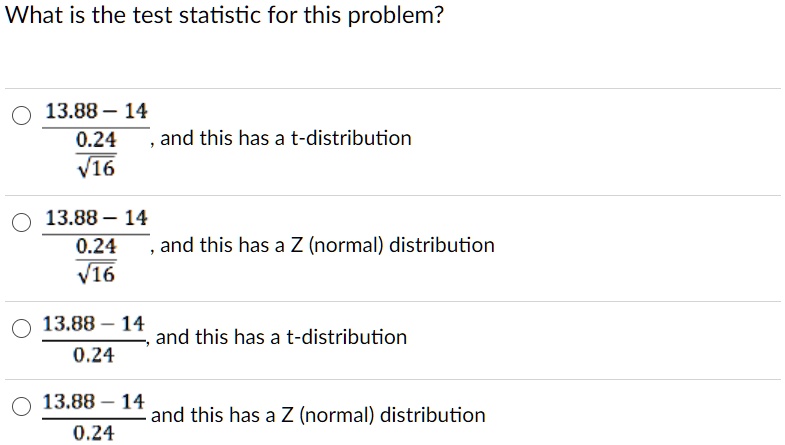Click the √16 denominator in first option
Viewport: 785px width, 445px height.
96,168
